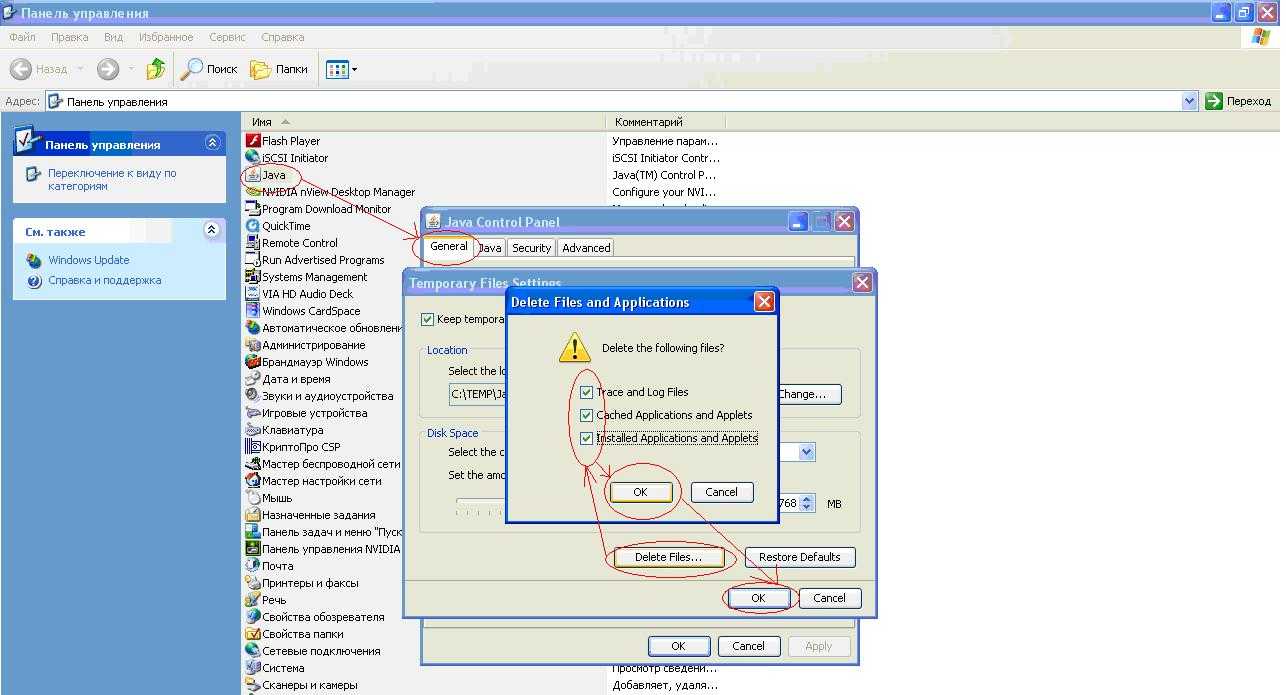Uncheck Cached Applications and Applets checkbox
Screen dimensions: 1286x695
(587, 415)
